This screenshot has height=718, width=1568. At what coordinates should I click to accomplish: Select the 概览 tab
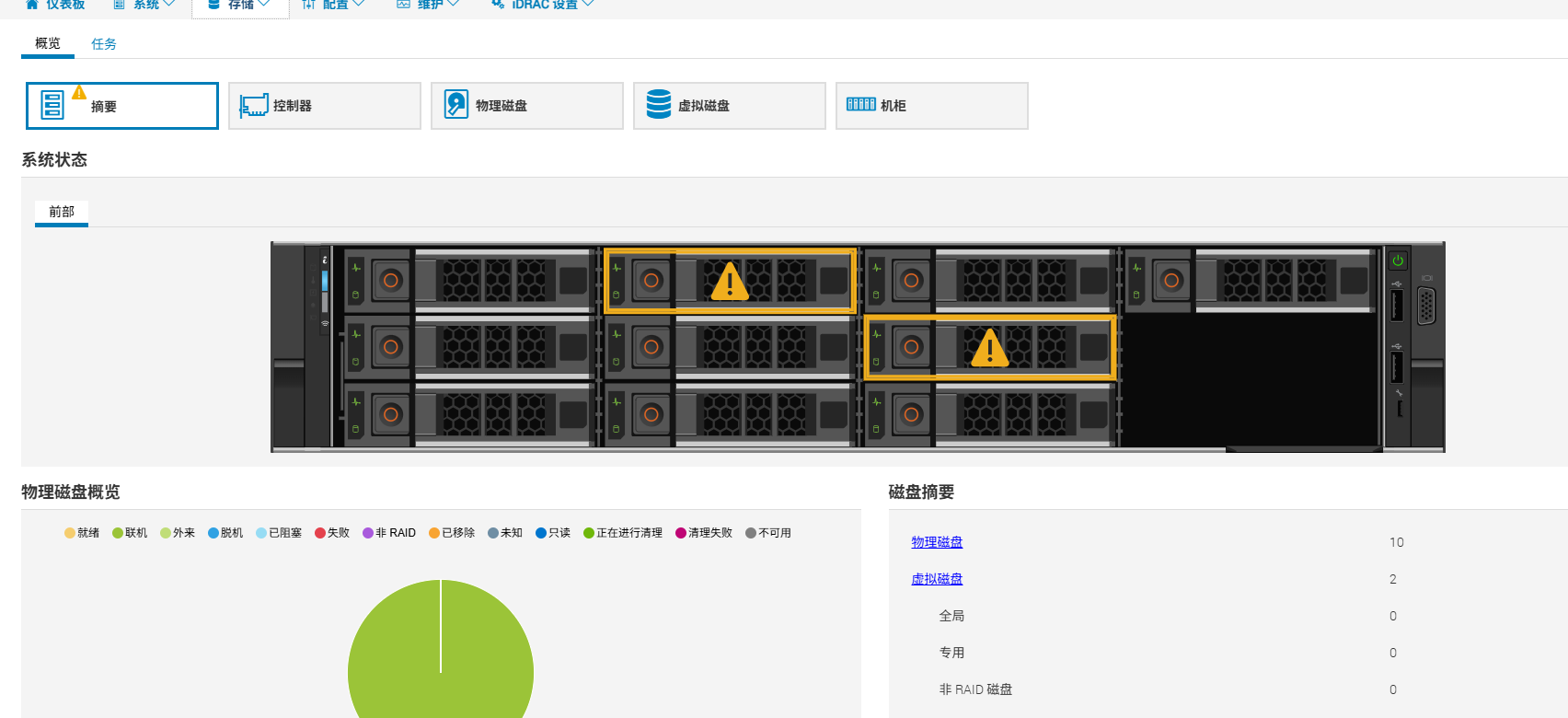tap(48, 43)
